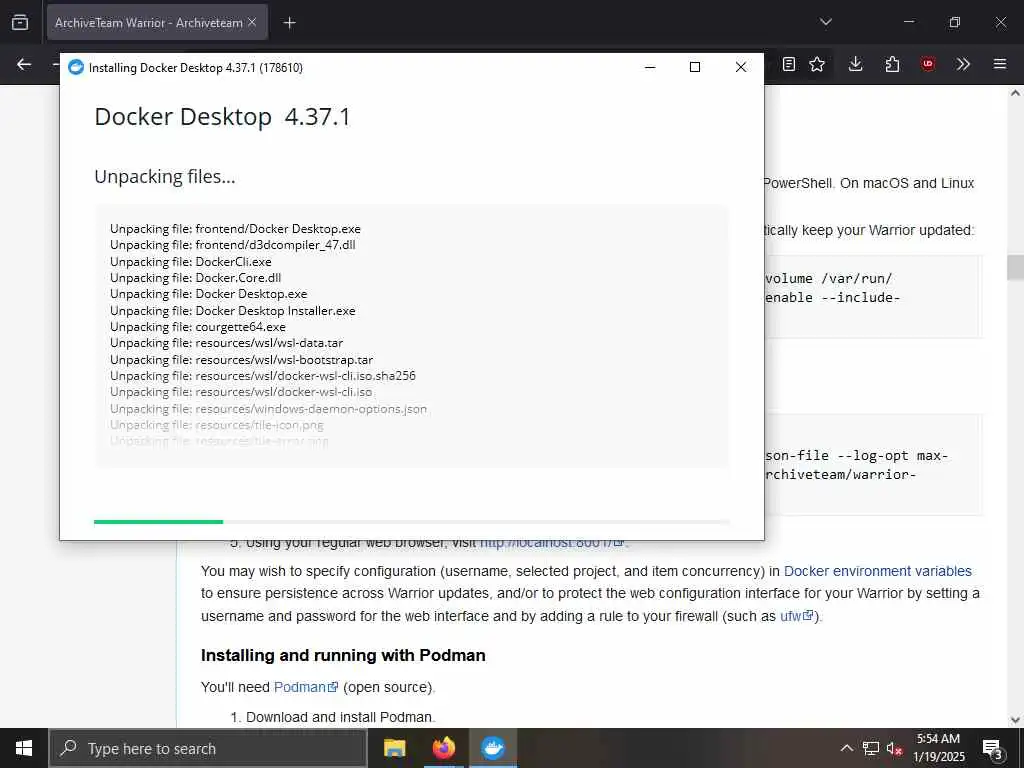Screen dimensions: 1024x768
Task: Go back in Firefox
Action: click(24, 64)
